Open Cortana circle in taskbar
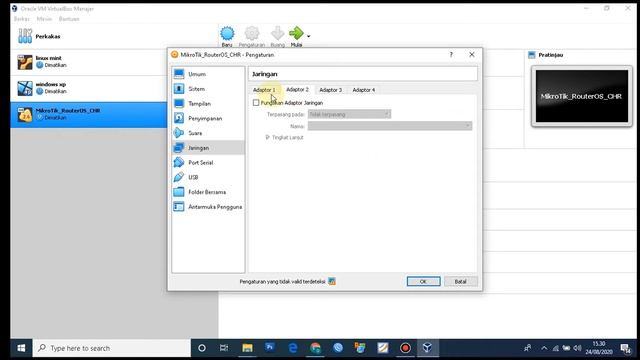 coord(202,348)
